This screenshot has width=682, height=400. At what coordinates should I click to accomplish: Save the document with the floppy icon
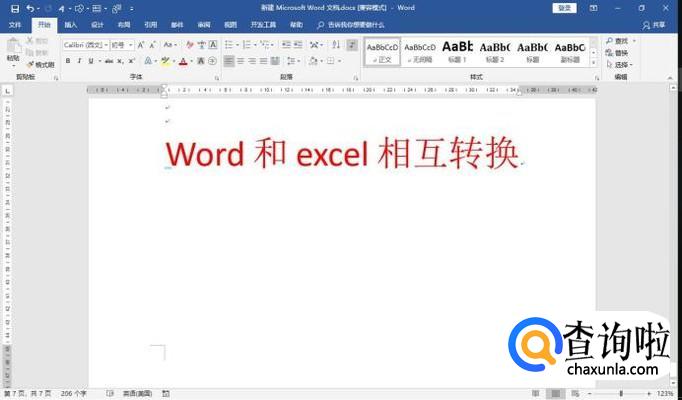[x=15, y=8]
